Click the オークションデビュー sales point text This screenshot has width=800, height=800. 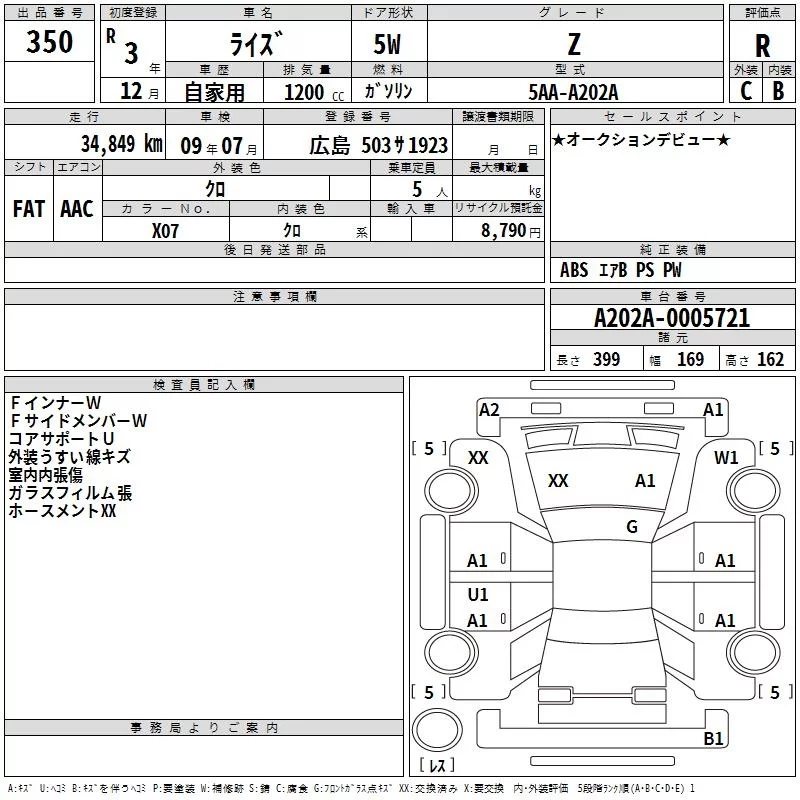pyautogui.click(x=641, y=139)
